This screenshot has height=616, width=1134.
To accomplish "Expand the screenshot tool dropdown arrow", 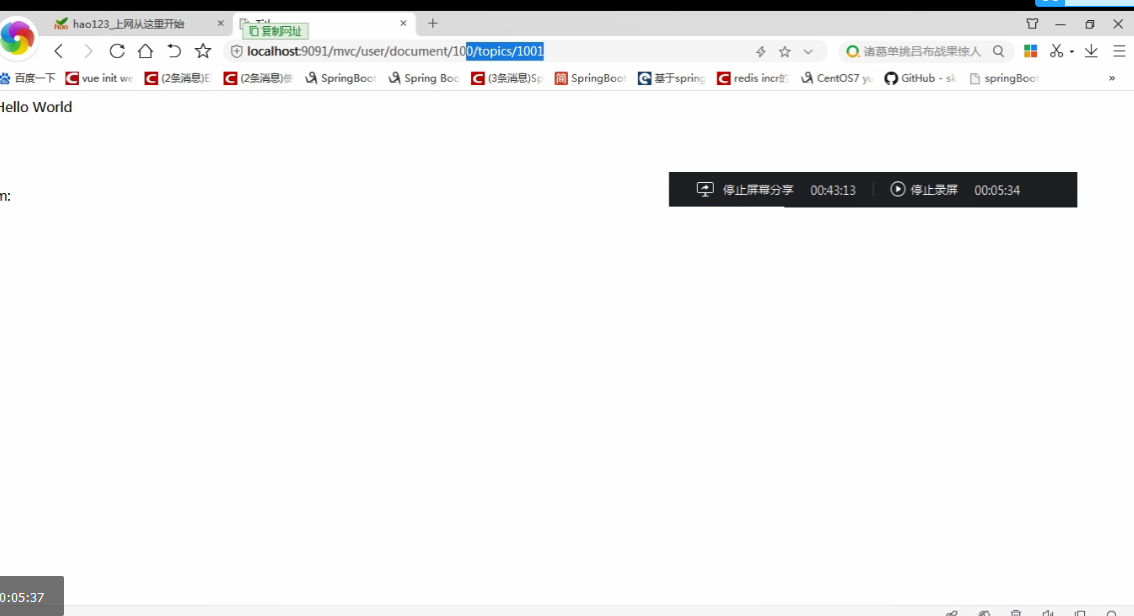I will (1072, 51).
